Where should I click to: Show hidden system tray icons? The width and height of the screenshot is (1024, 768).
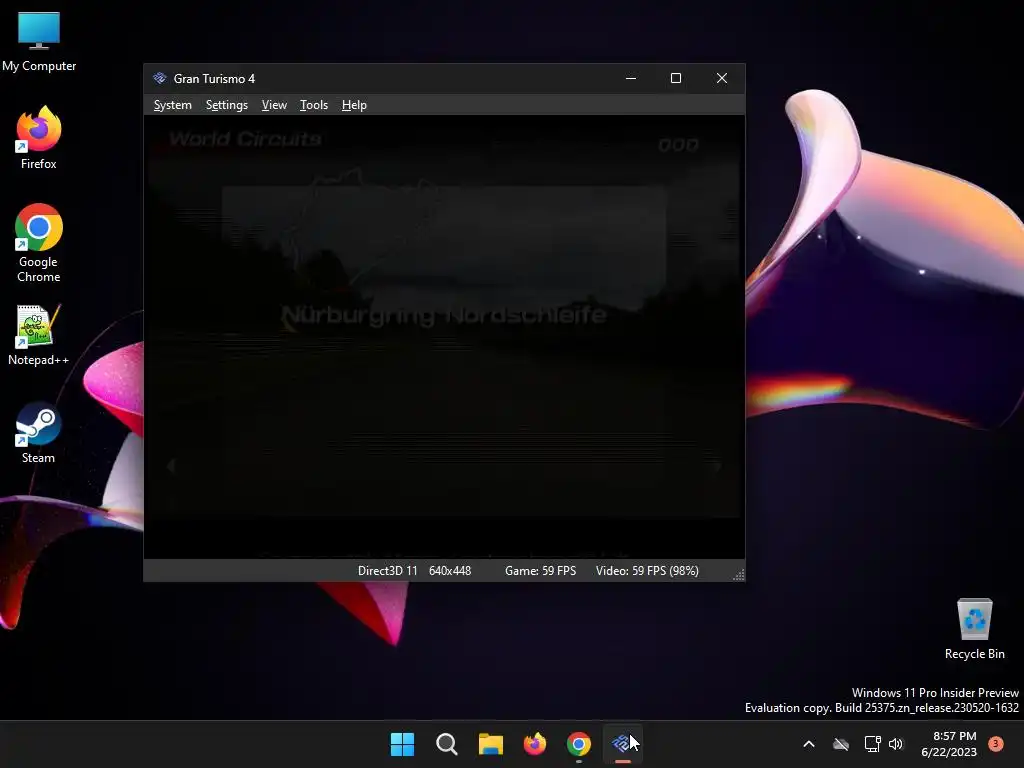pyautogui.click(x=808, y=744)
